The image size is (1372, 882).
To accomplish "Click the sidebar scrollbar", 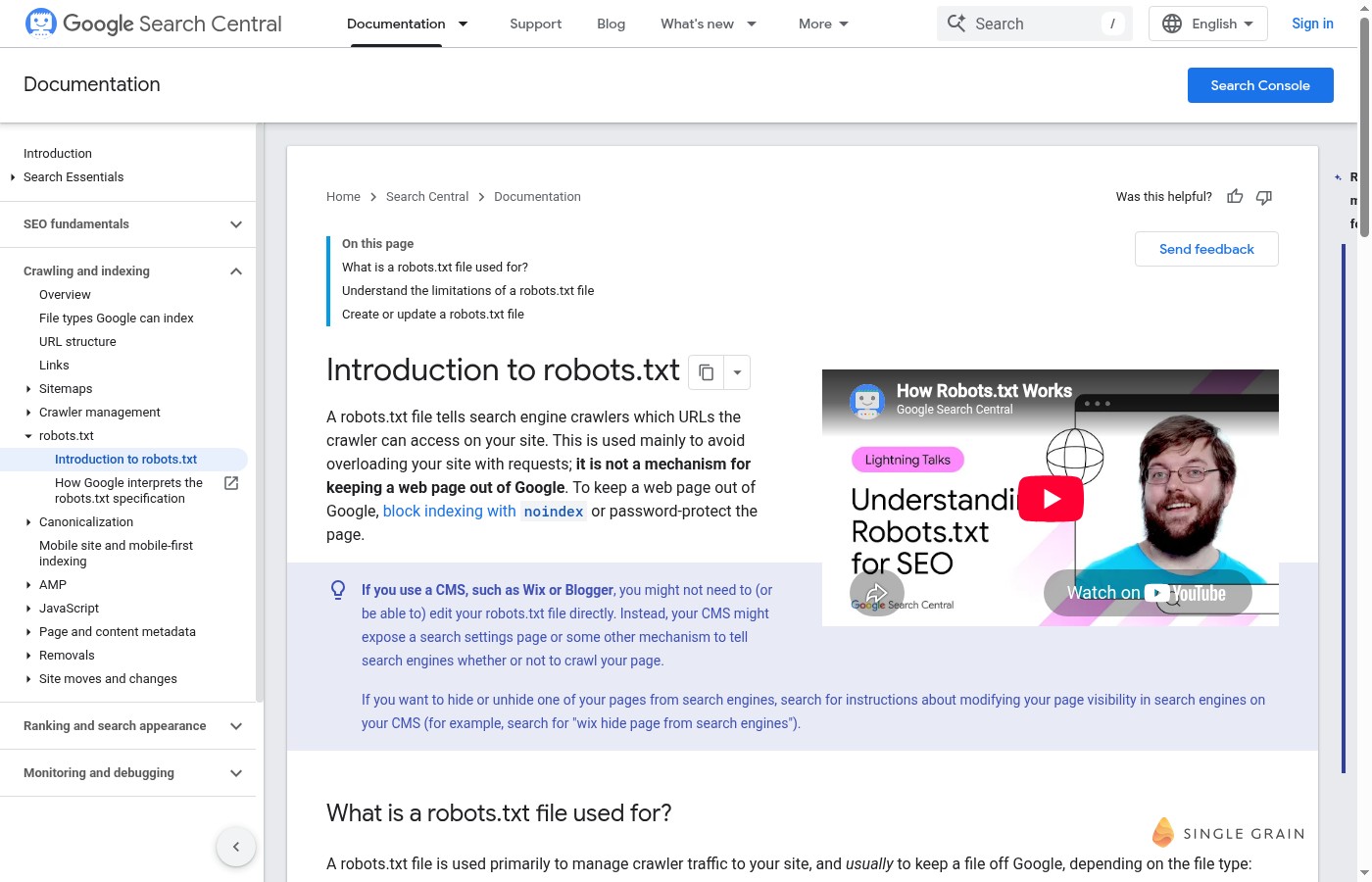I will point(260,412).
